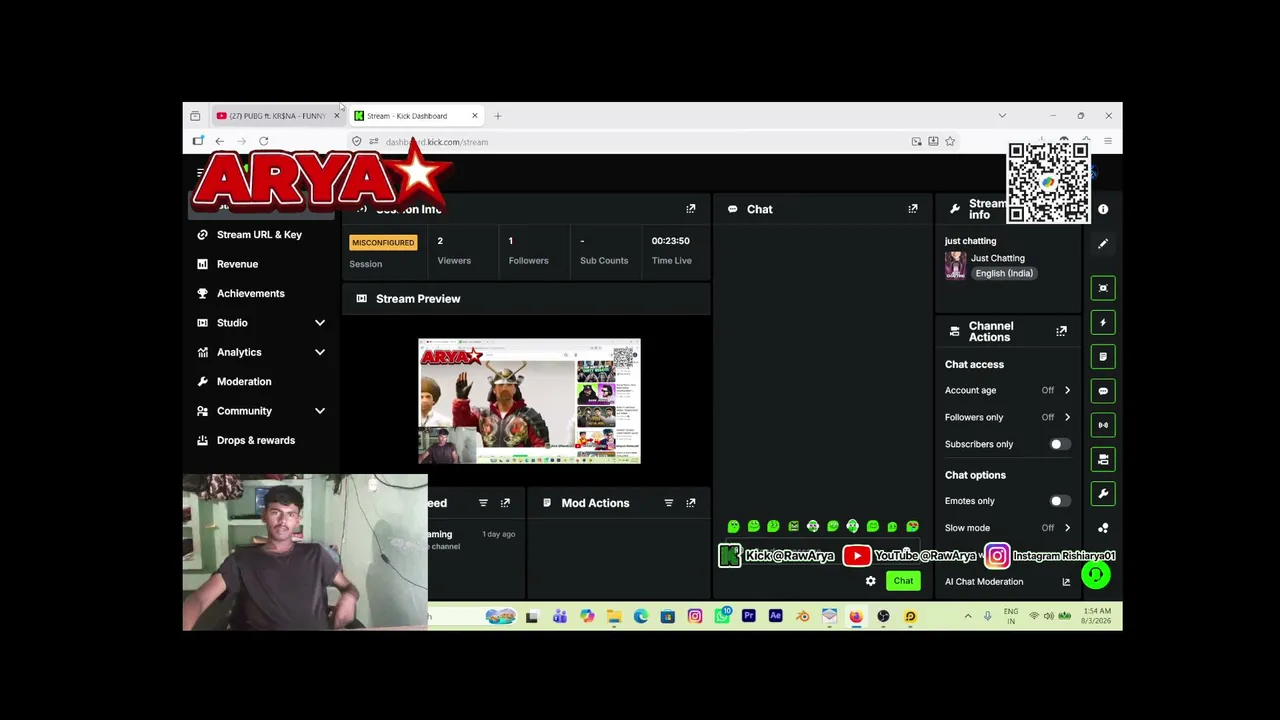Show hidden system tray icons
The width and height of the screenshot is (1280, 720).
967,616
